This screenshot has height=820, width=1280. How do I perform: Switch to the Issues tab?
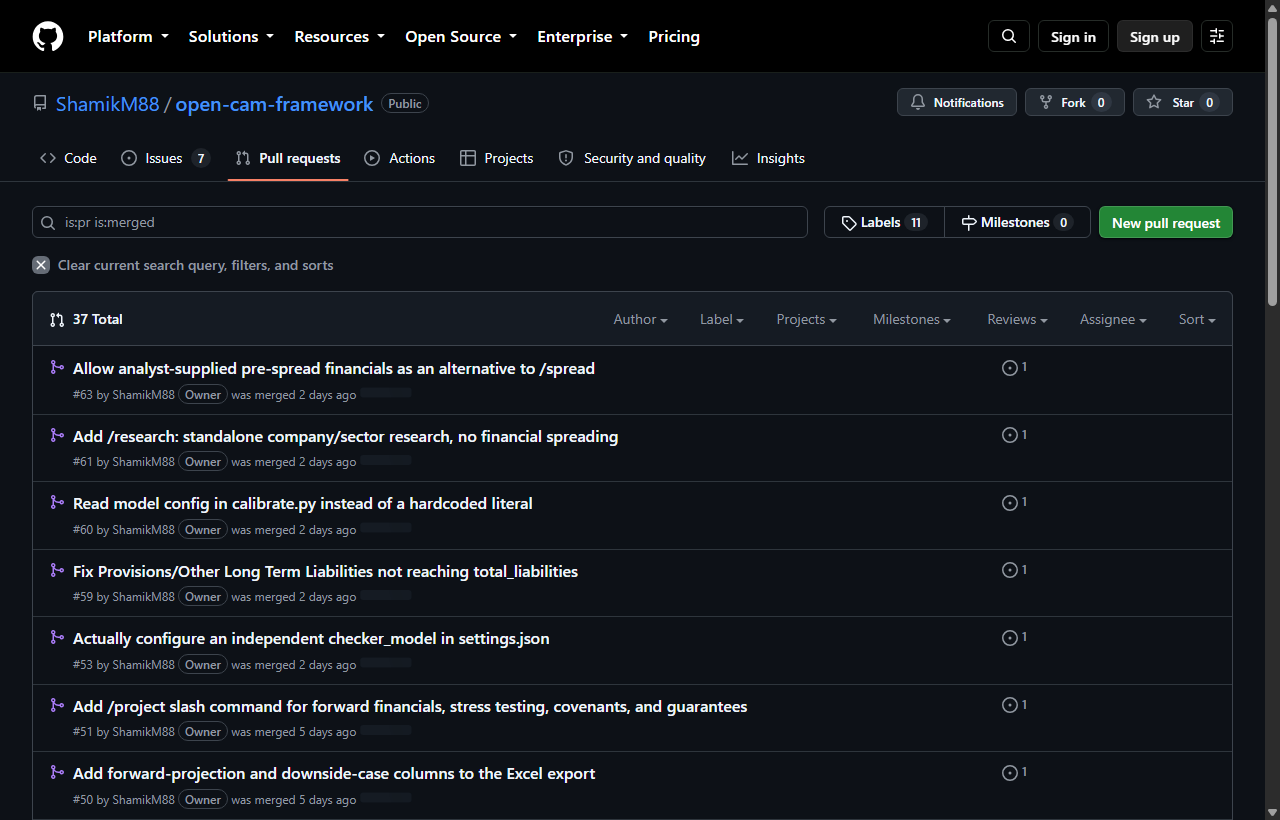[x=165, y=158]
